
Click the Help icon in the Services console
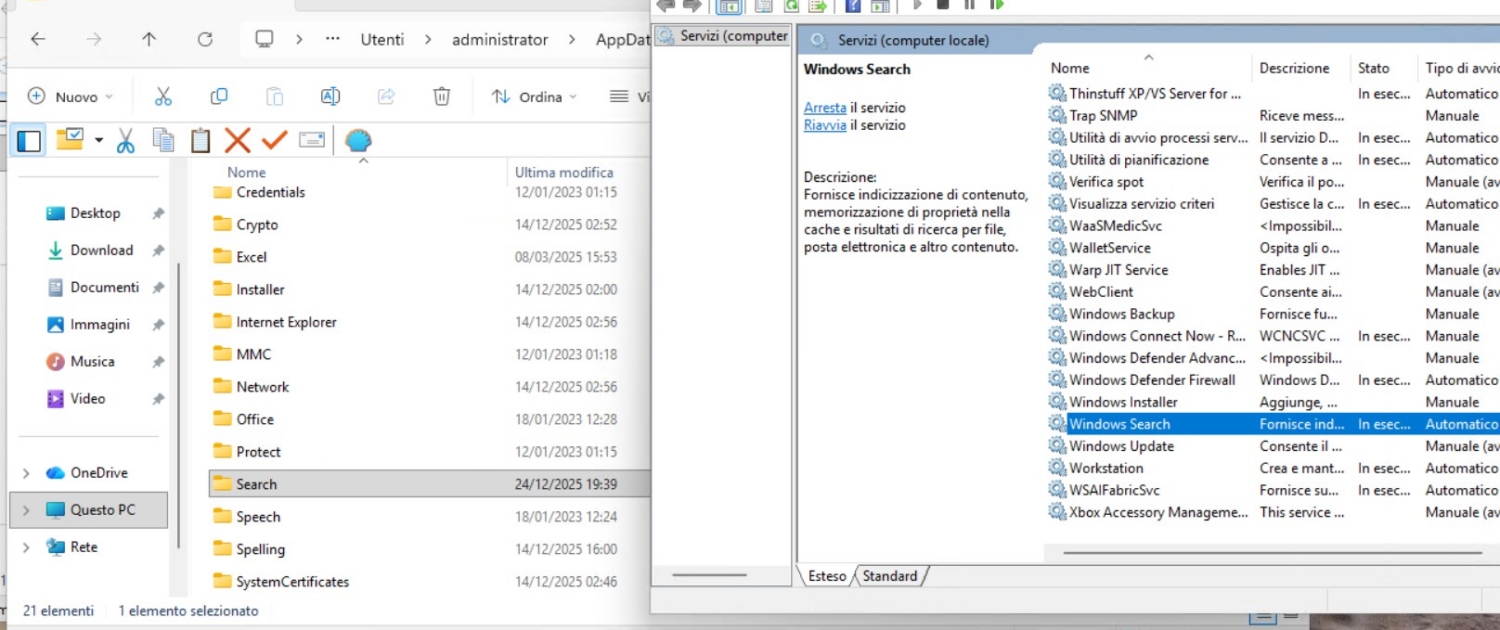point(853,7)
